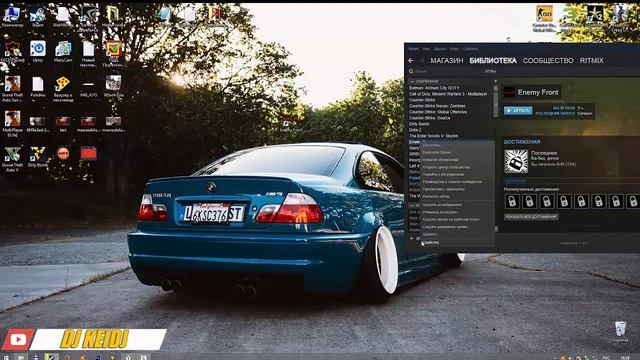Open the red folder icon on desktop
Image resolution: width=640 pixels, height=360 pixels.
coord(88,153)
